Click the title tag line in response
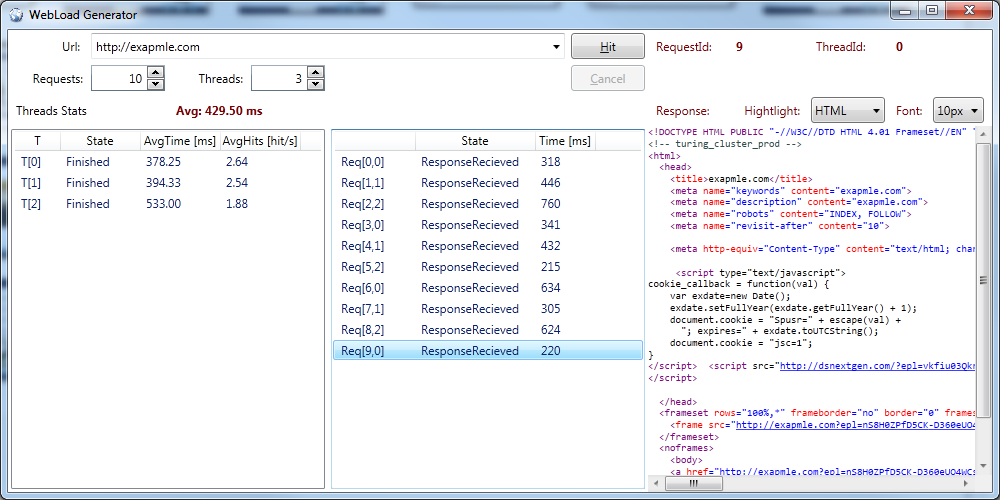This screenshot has width=1000, height=500. [x=741, y=179]
